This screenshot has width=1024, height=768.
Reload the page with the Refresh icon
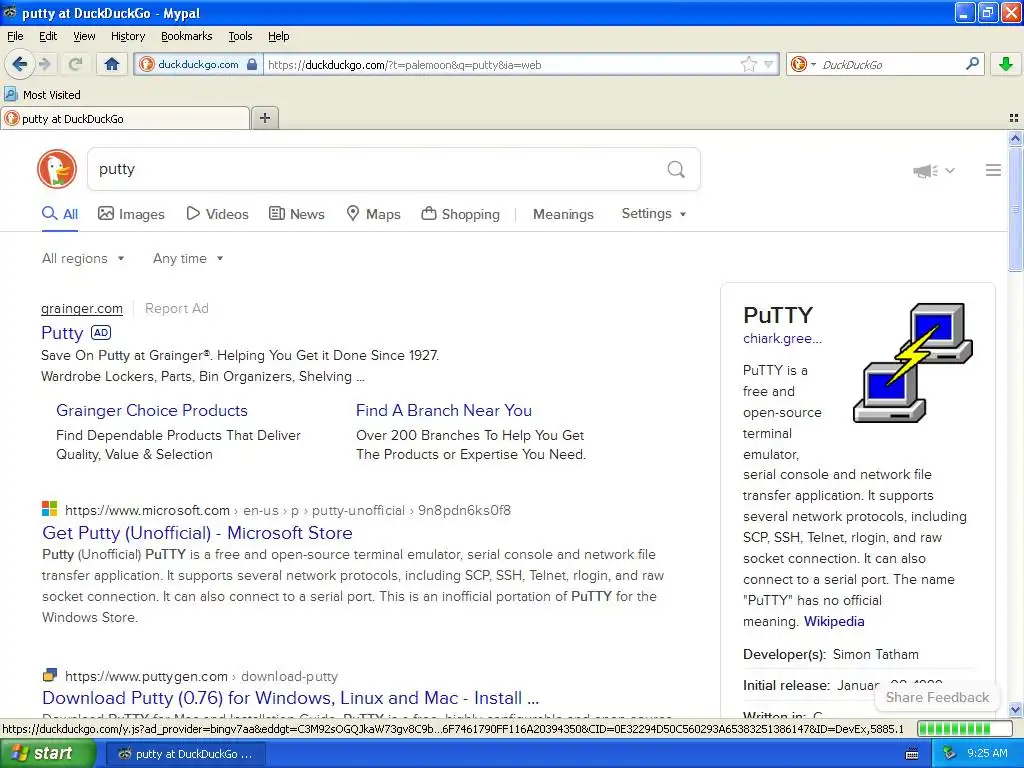[75, 64]
